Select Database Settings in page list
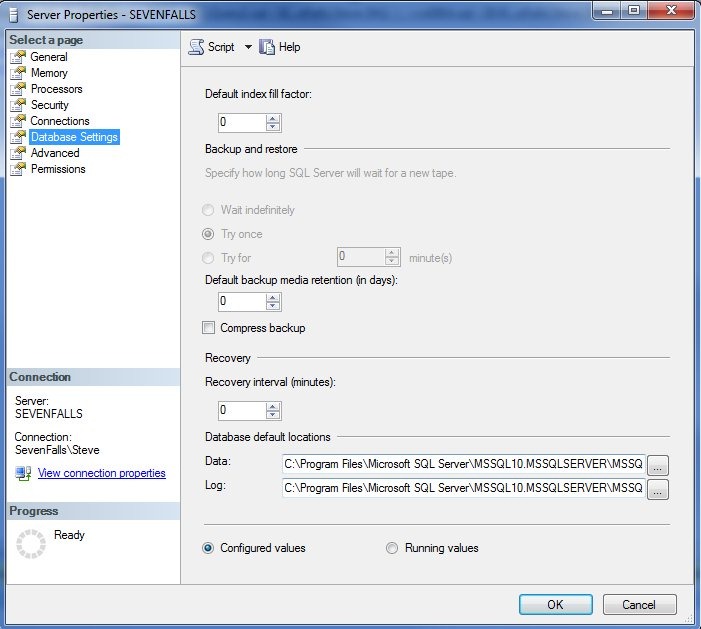701x629 pixels. (74, 137)
